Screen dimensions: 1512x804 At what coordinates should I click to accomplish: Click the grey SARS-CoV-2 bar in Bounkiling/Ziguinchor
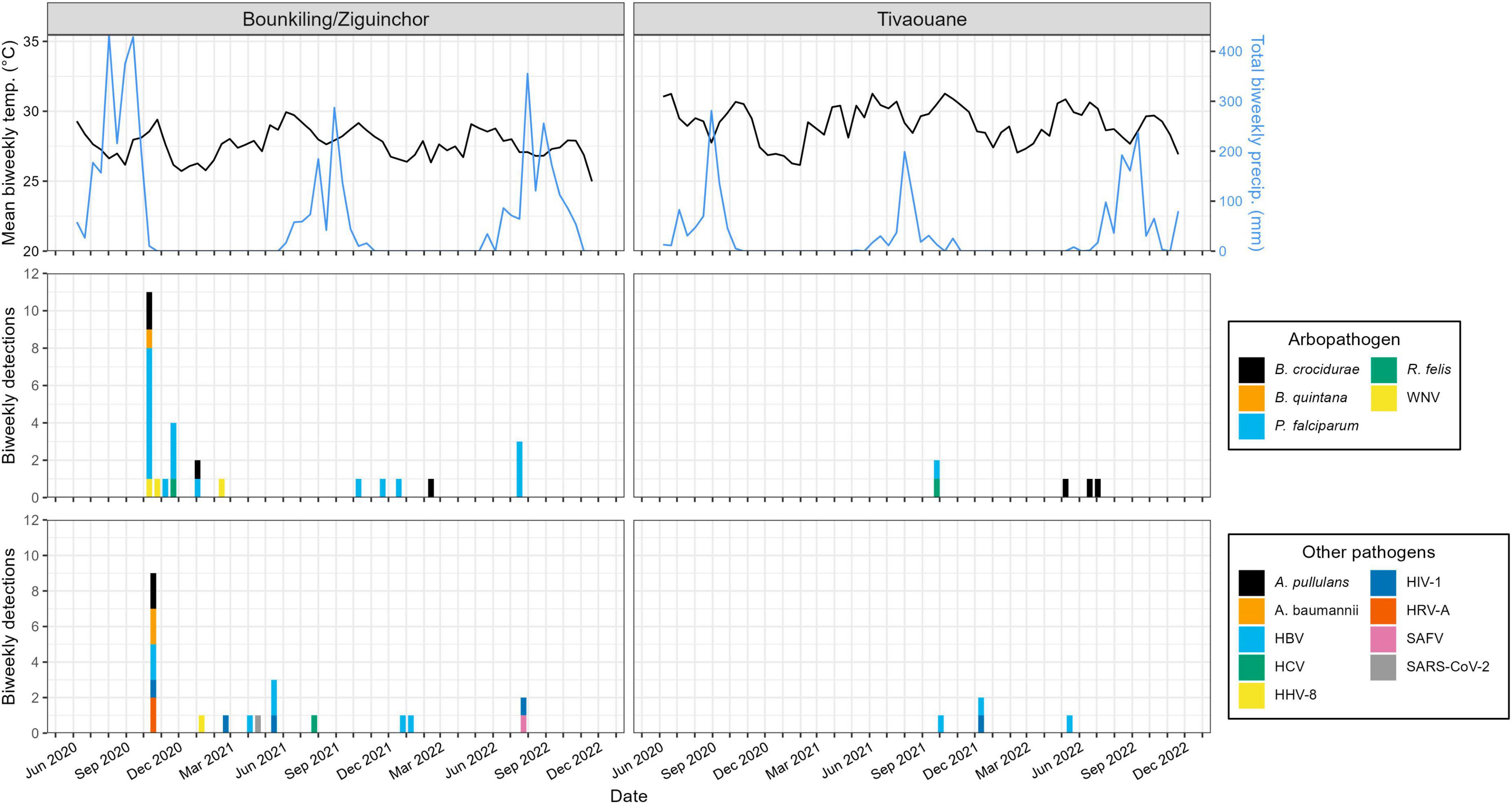pyautogui.click(x=258, y=724)
